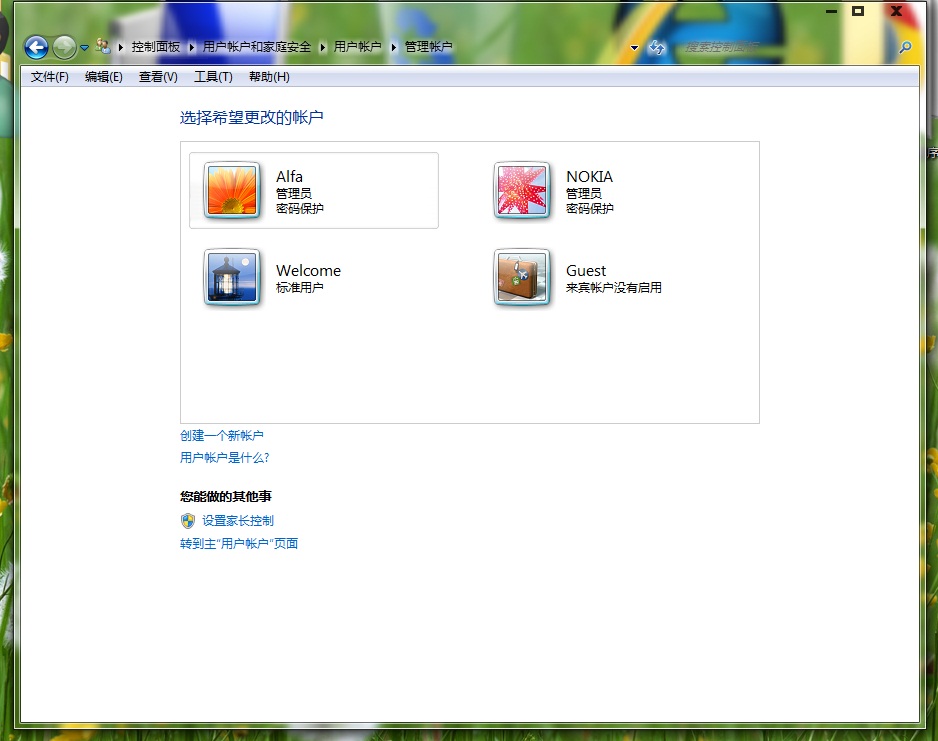This screenshot has width=938, height=741.
Task: Click the Welcome account lighthouse picture
Action: click(232, 277)
